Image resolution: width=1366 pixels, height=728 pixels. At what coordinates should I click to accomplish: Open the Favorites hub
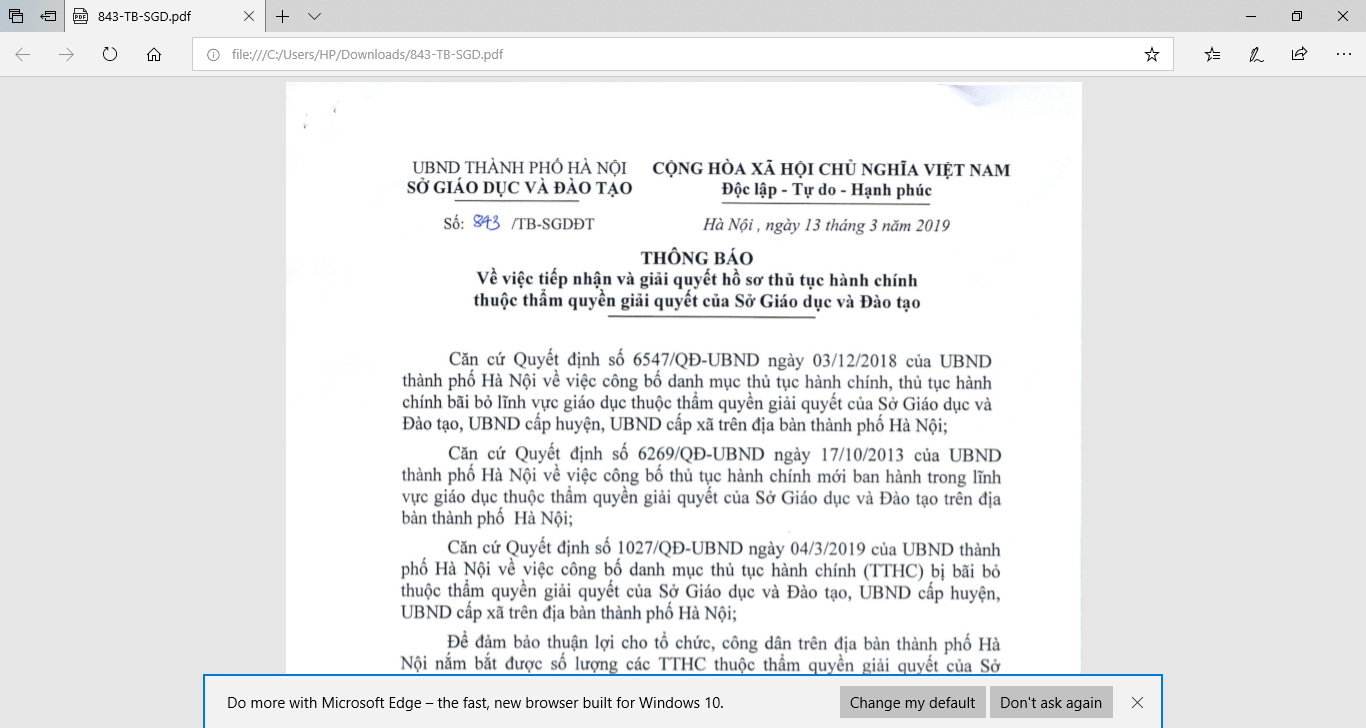pyautogui.click(x=1212, y=55)
